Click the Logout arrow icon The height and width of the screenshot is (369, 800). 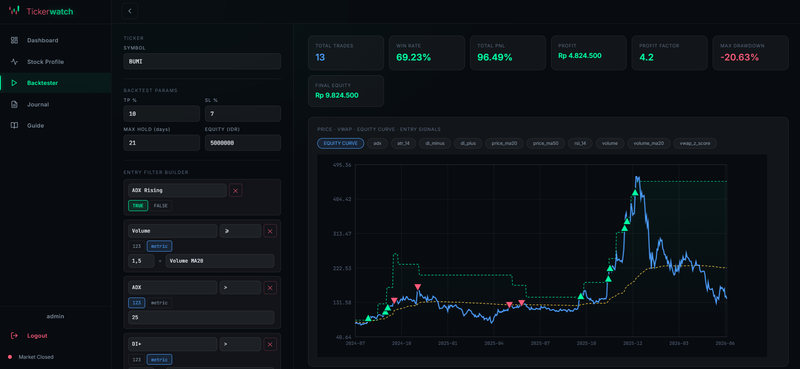coord(14,336)
